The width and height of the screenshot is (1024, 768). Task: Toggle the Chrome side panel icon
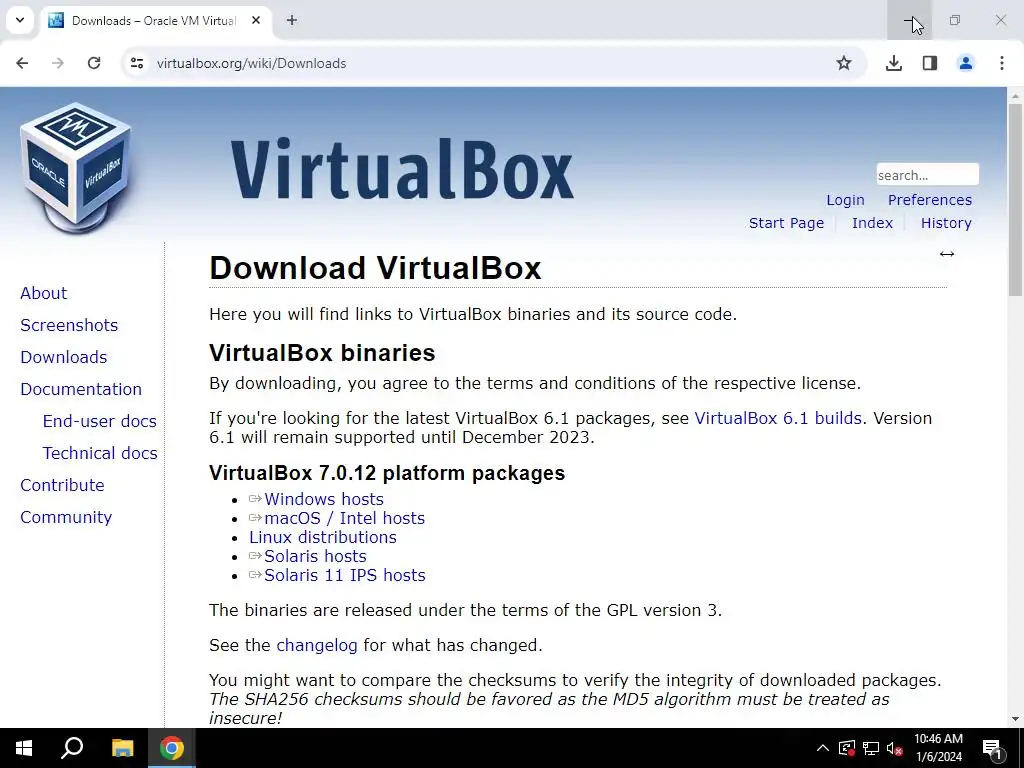pos(930,63)
